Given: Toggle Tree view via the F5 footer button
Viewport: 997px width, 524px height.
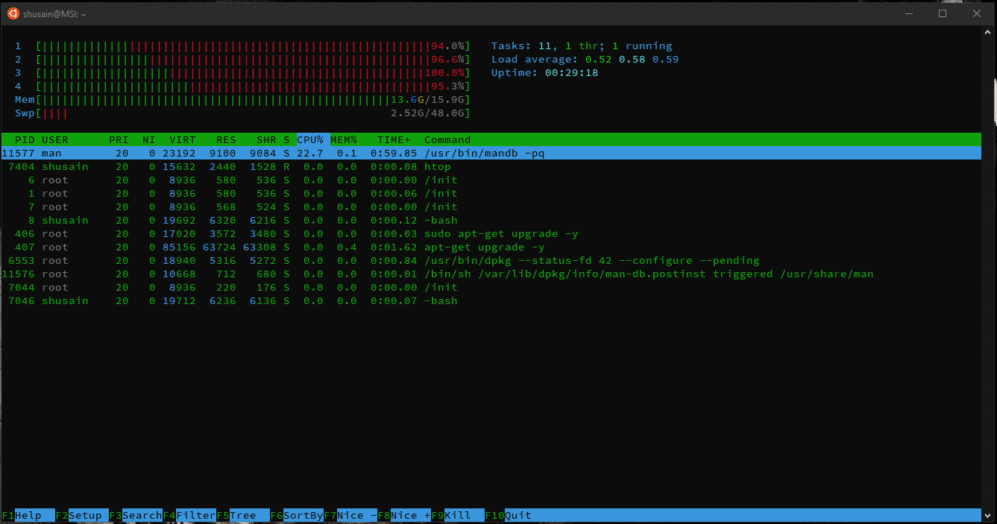Looking at the screenshot, I should click(x=243, y=515).
